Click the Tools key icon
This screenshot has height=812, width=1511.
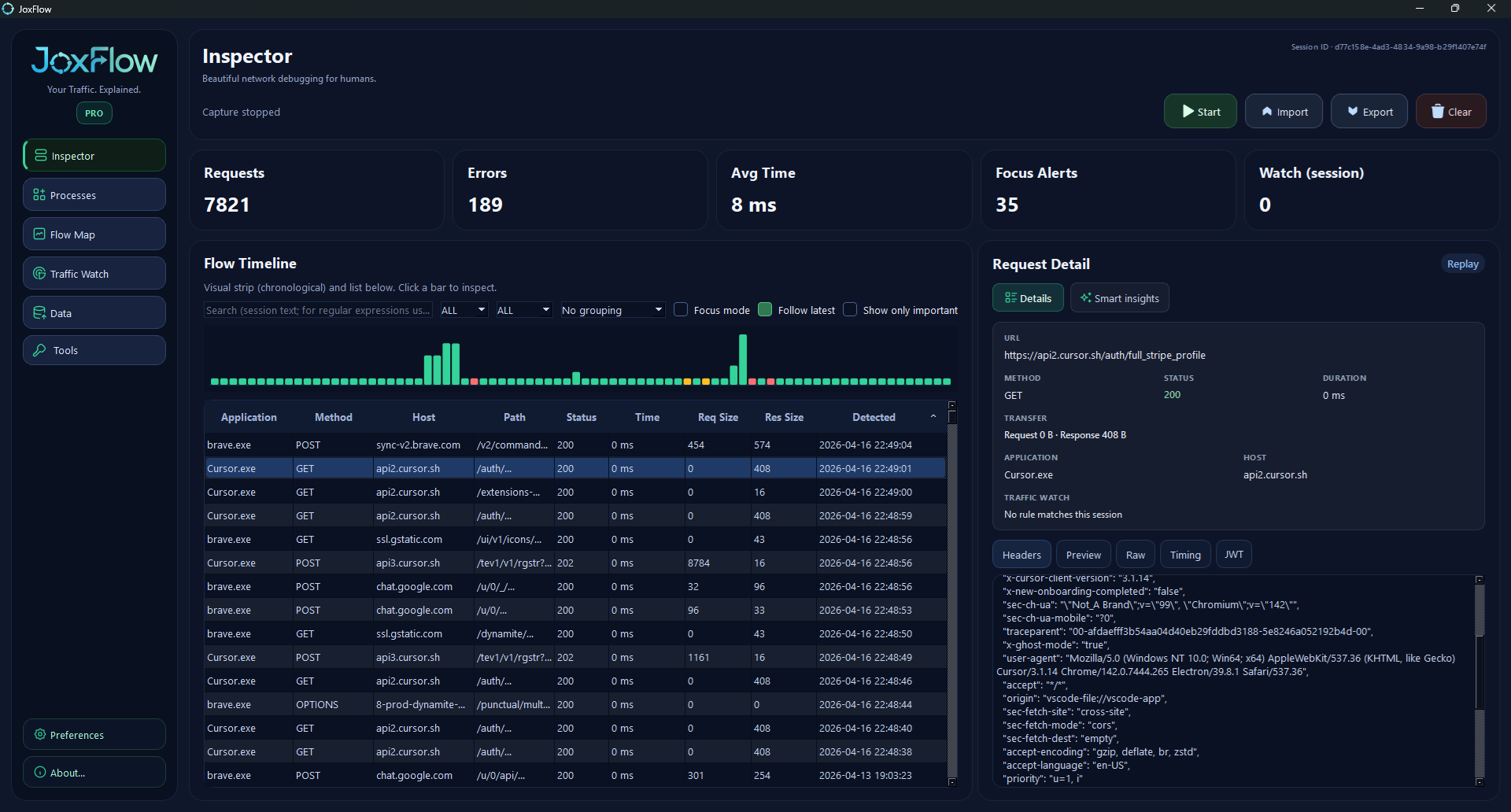point(39,350)
